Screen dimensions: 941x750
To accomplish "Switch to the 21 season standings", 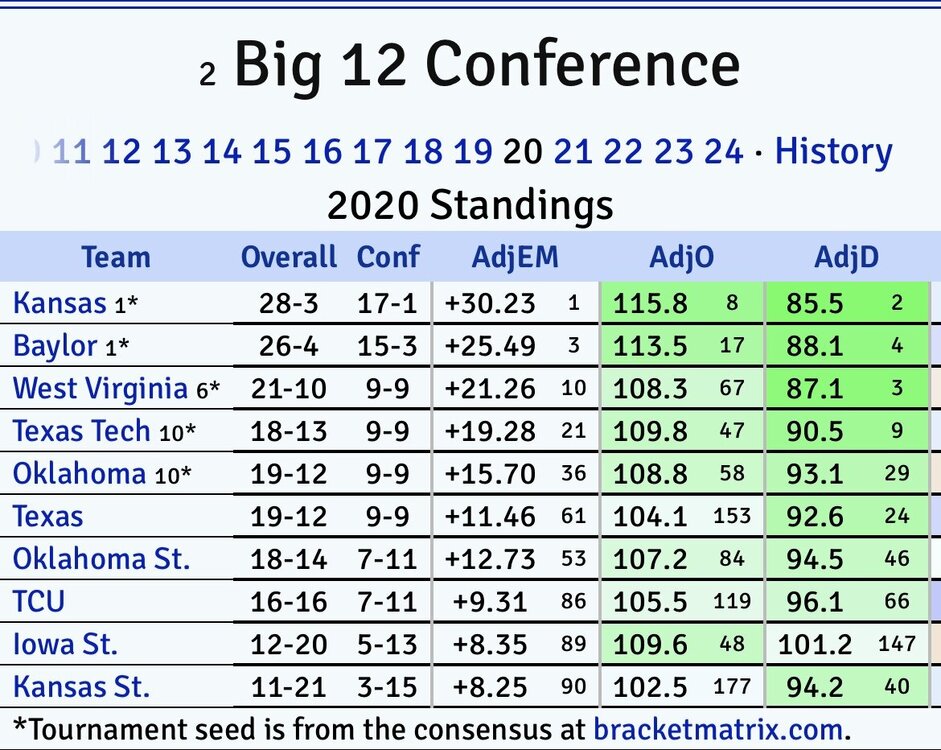I will coord(573,152).
